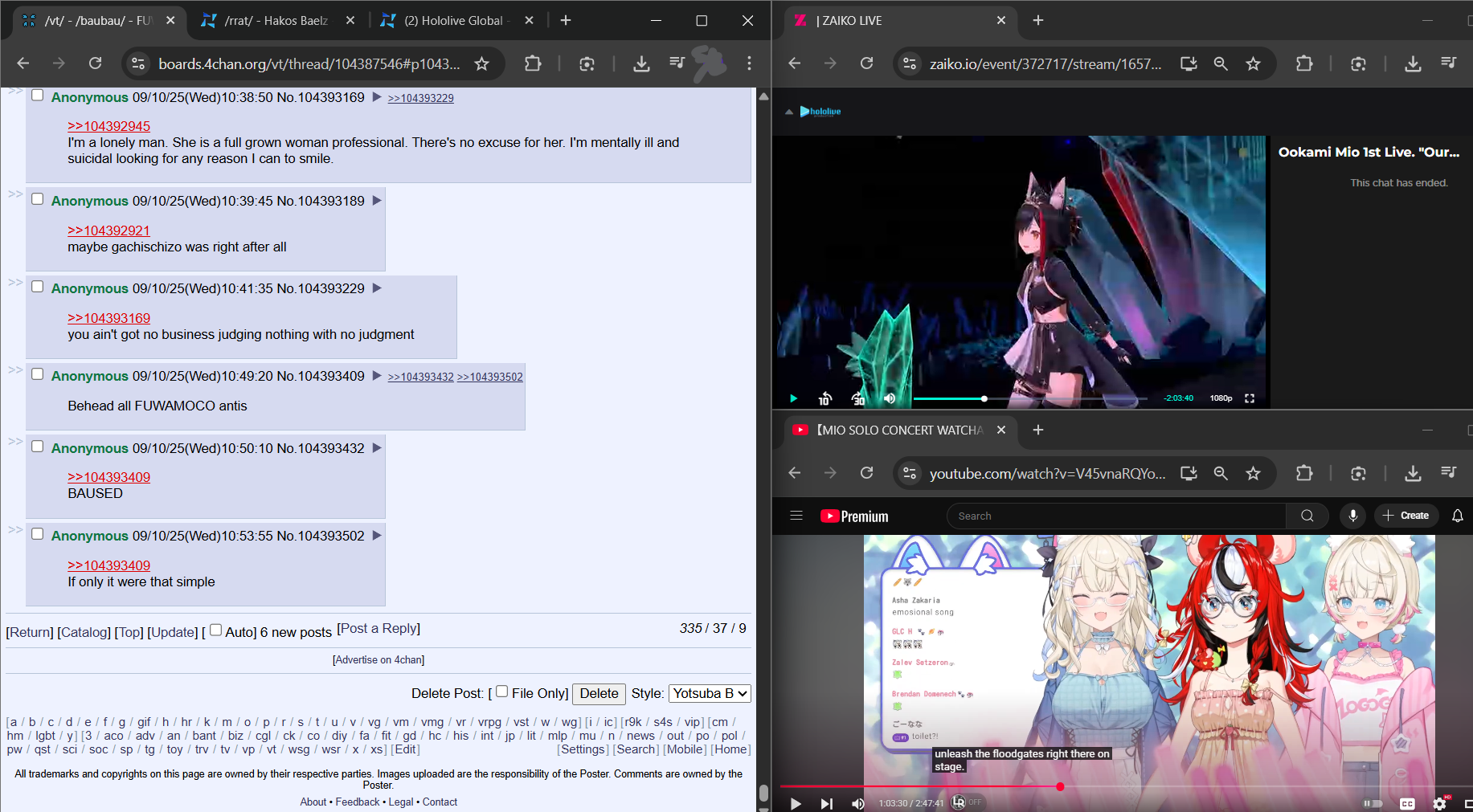Open the YouTube hamburger guide menu

click(796, 516)
